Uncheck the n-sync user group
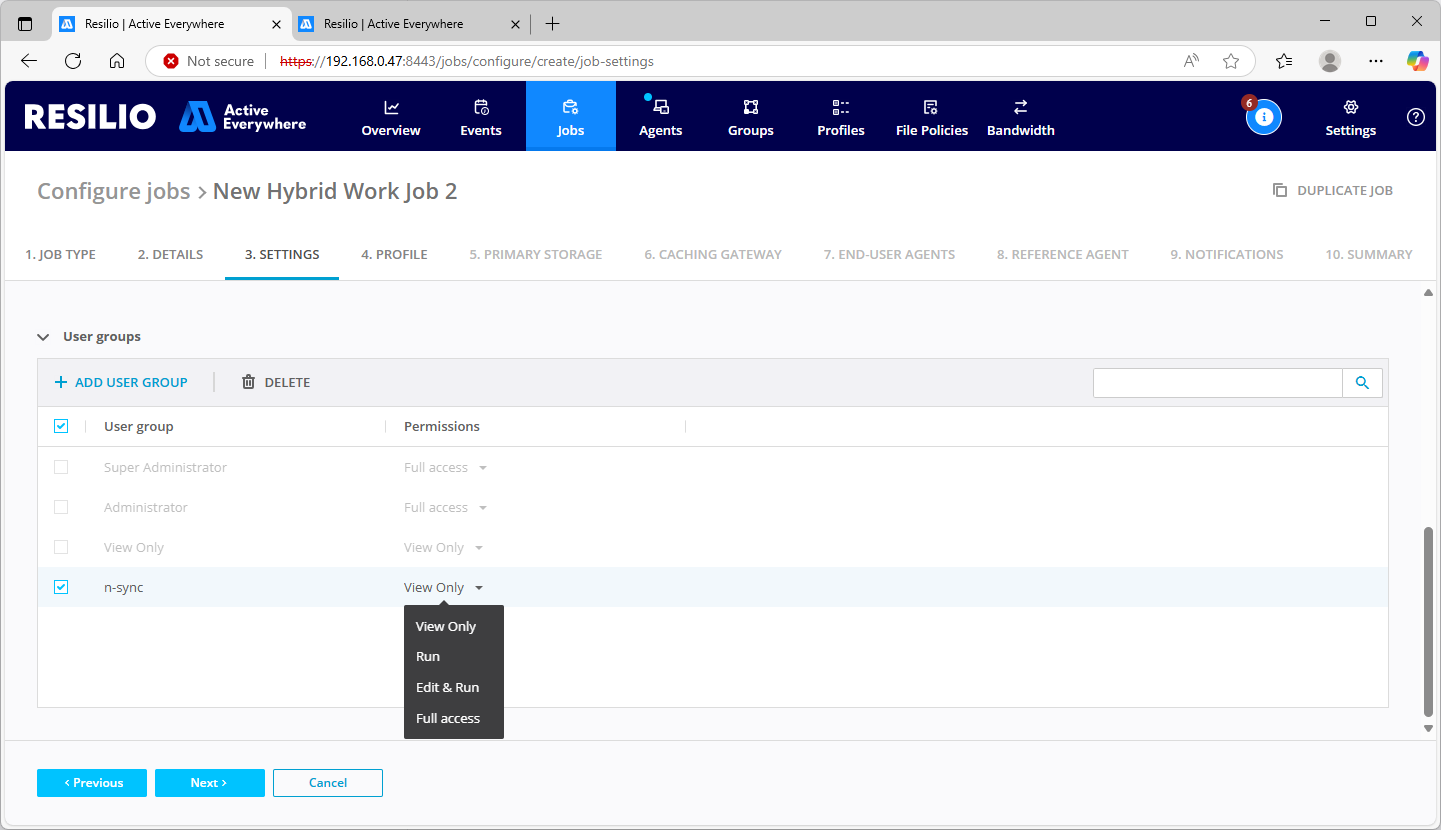The image size is (1441, 830). click(60, 587)
